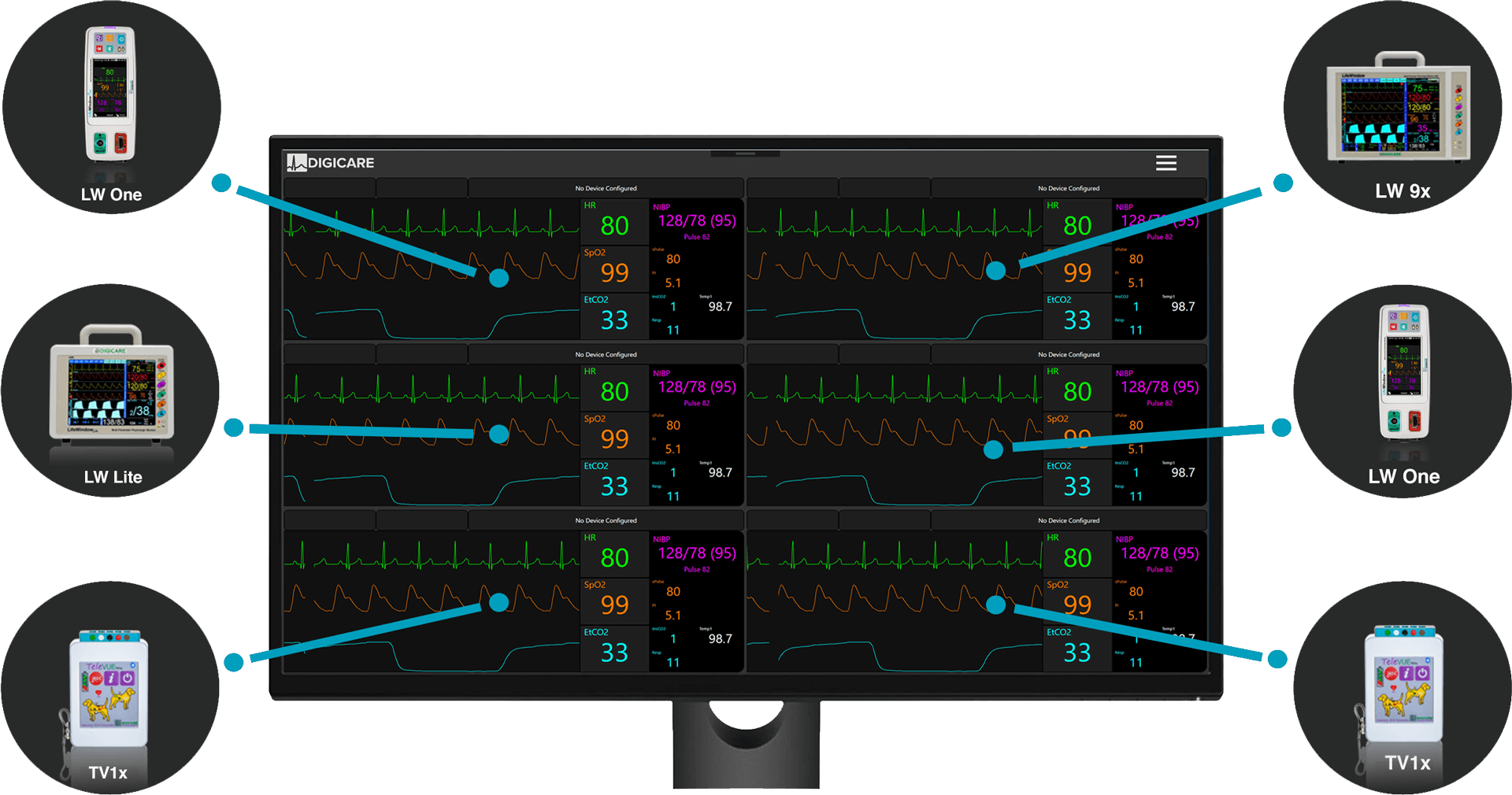1512x795 pixels.
Task: Click the 98.7 temperature reading in middle-left panel
Action: [720, 473]
